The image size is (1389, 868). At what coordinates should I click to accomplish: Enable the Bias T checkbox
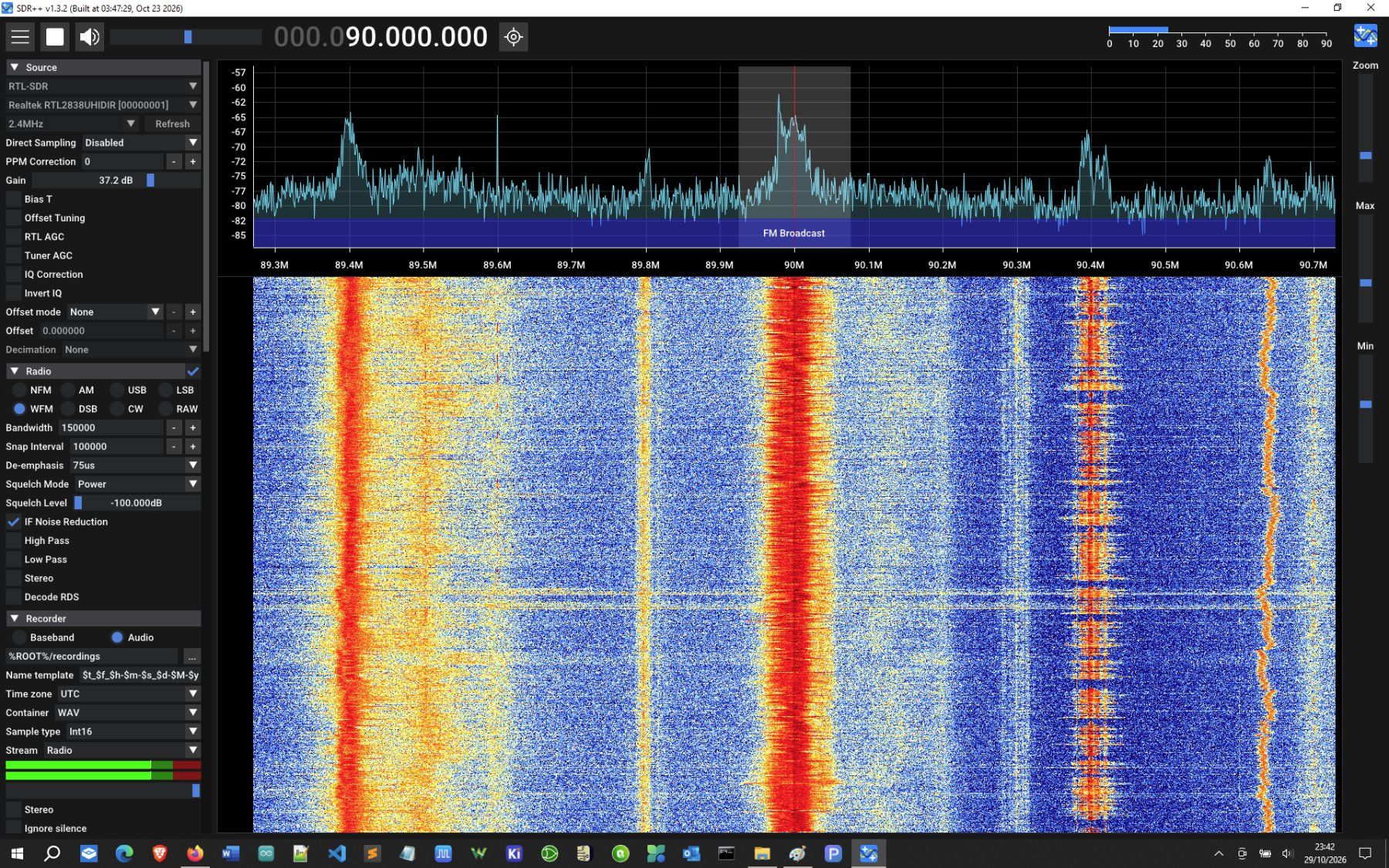(x=13, y=199)
